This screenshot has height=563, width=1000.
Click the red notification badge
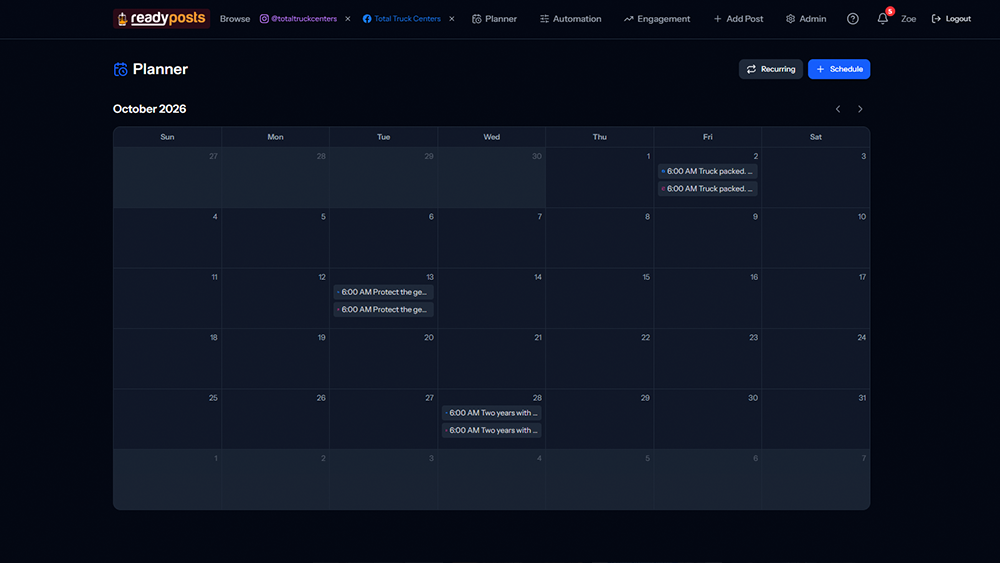890,11
